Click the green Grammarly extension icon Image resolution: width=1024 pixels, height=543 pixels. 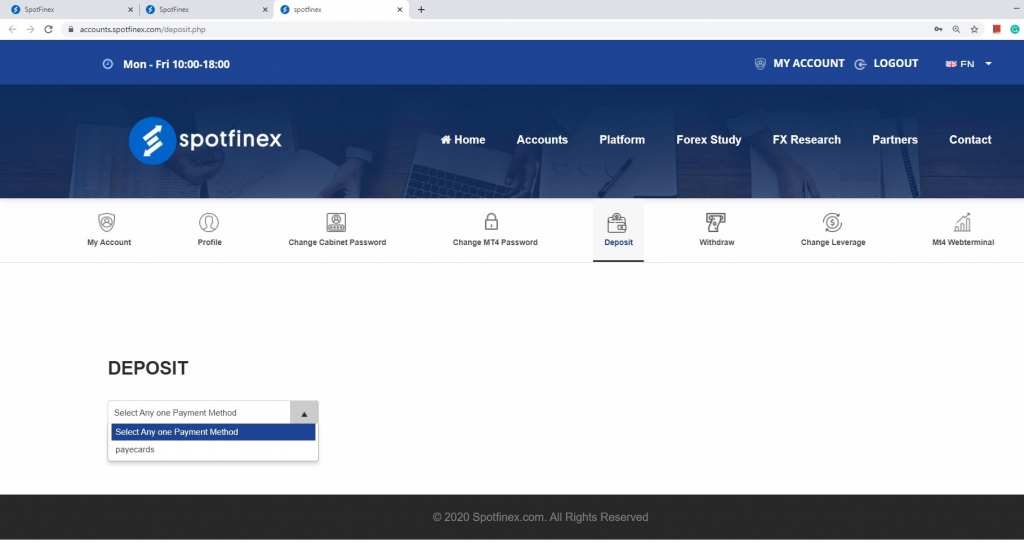tap(1015, 29)
